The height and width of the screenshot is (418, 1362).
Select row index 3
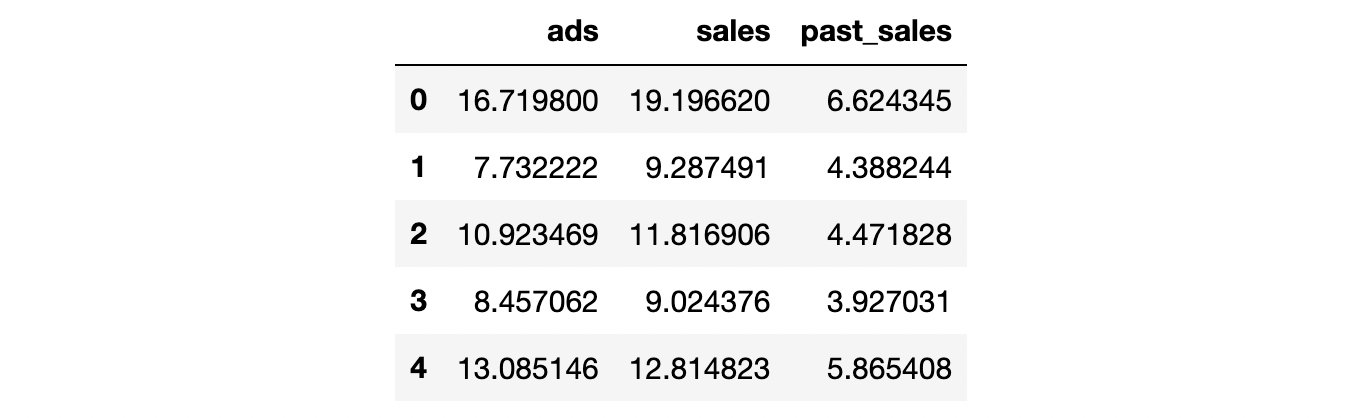[418, 301]
